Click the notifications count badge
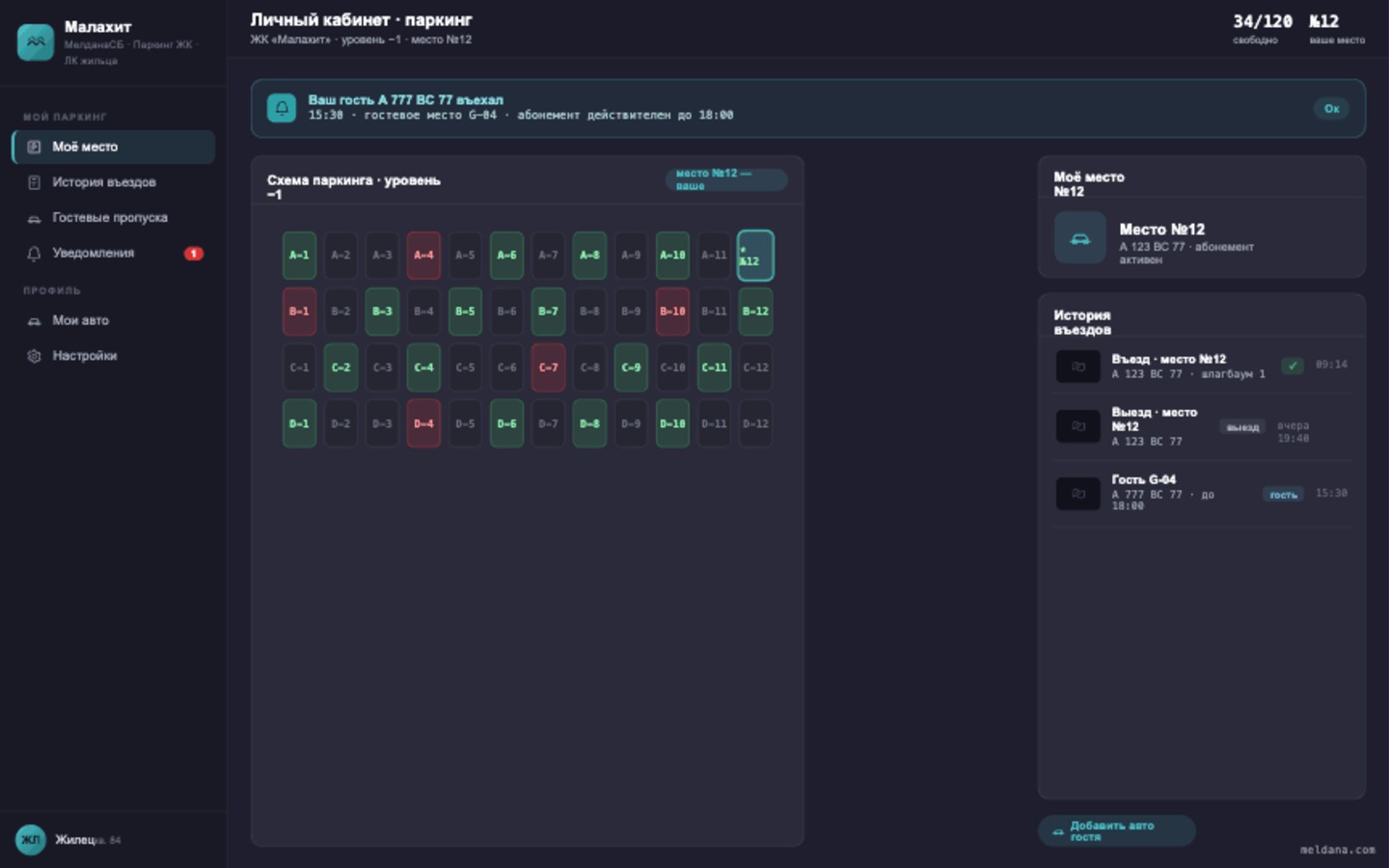1389x868 pixels. click(x=194, y=254)
